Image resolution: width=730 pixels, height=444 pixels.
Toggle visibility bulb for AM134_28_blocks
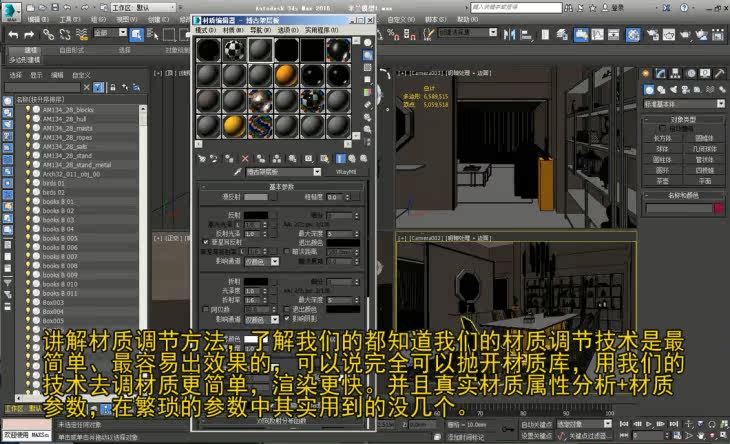click(28, 109)
